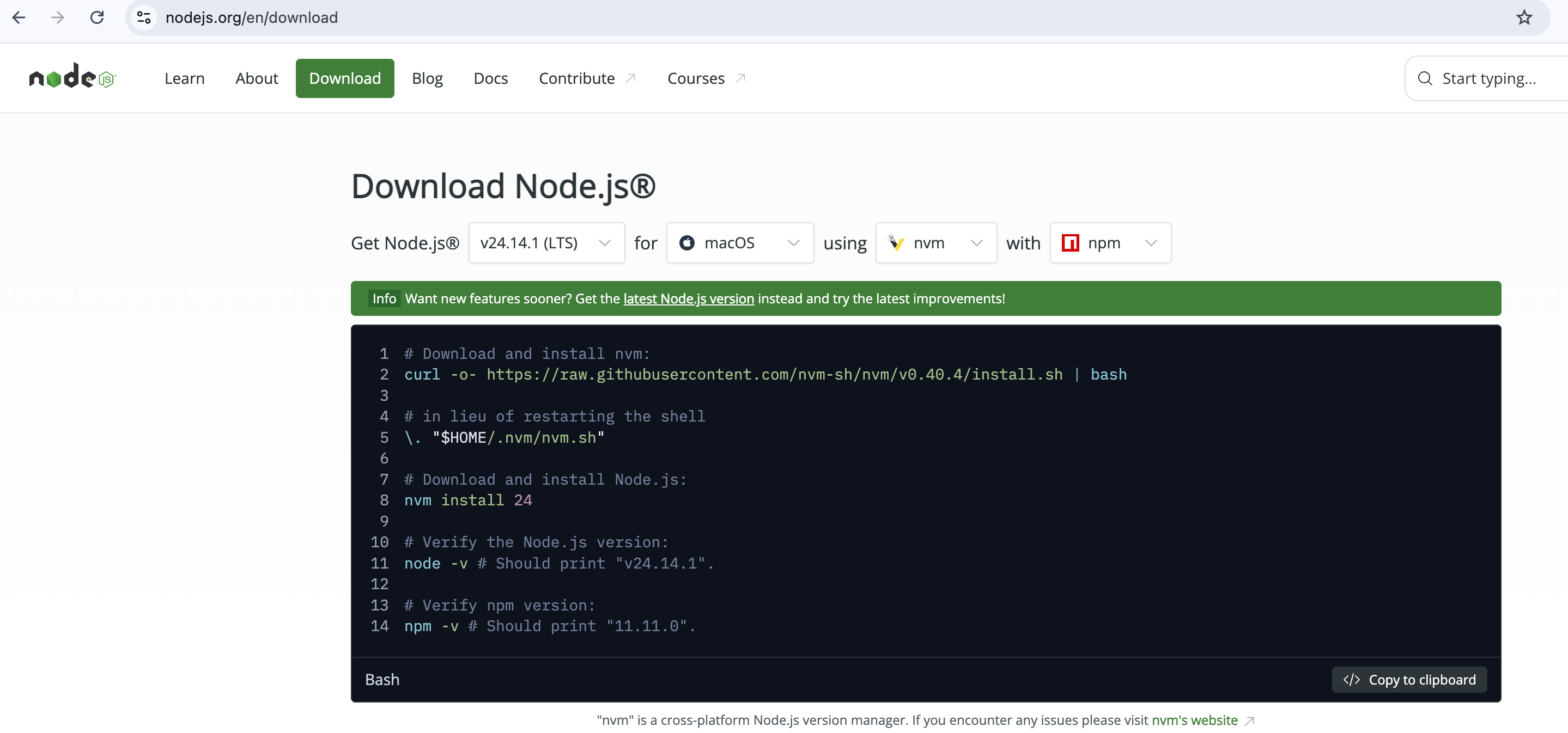Open the Docs page

click(490, 78)
